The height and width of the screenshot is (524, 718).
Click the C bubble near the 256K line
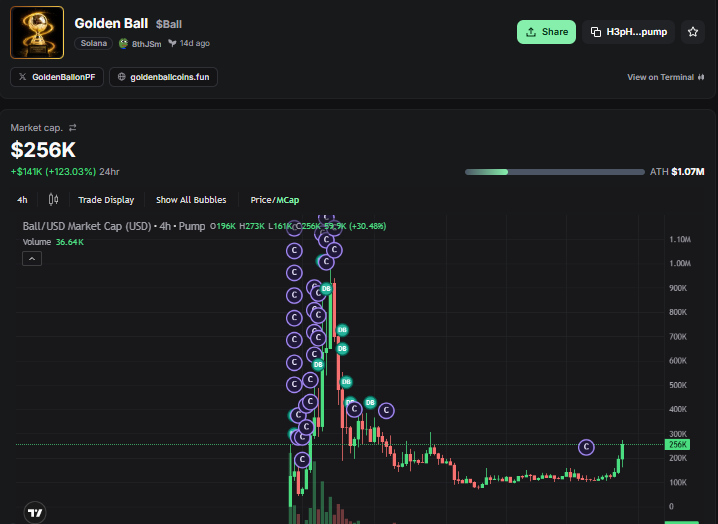[586, 447]
